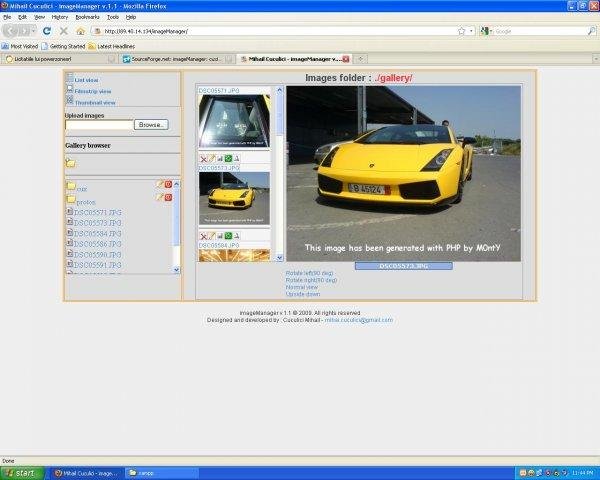
Task: Click the filmstrip scrollbar down arrow
Action: (279, 258)
